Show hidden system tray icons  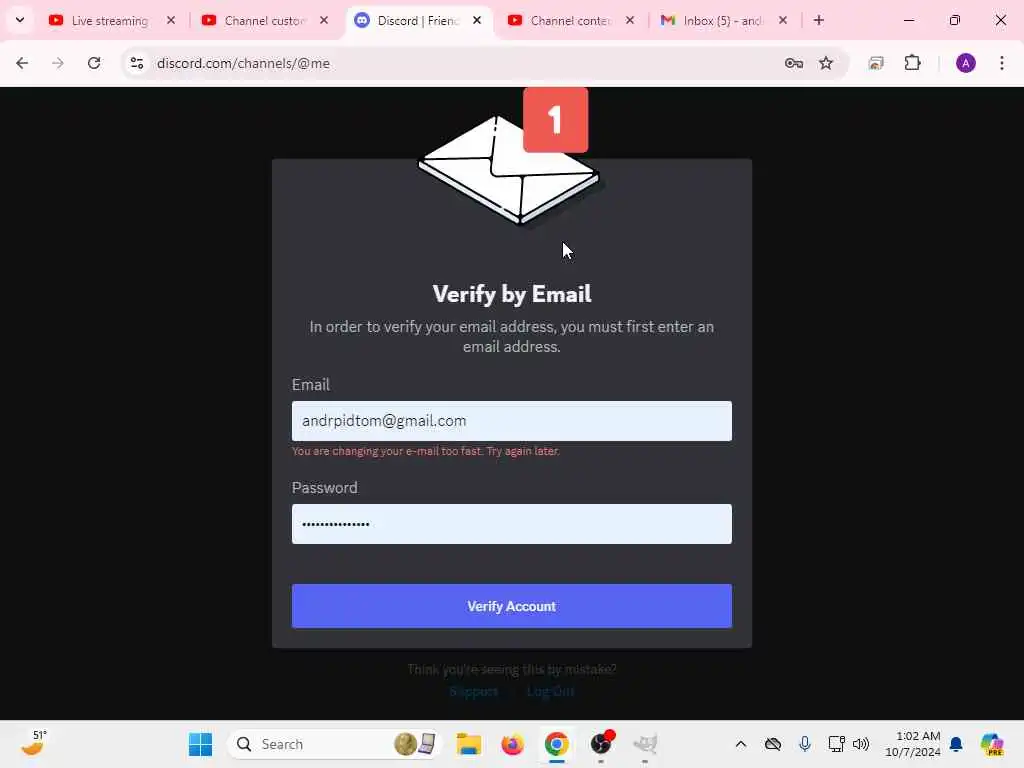click(x=741, y=744)
